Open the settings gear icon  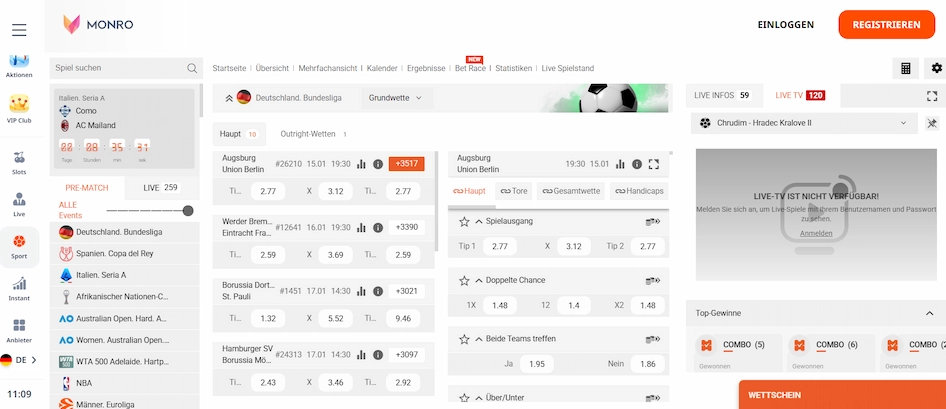936,68
